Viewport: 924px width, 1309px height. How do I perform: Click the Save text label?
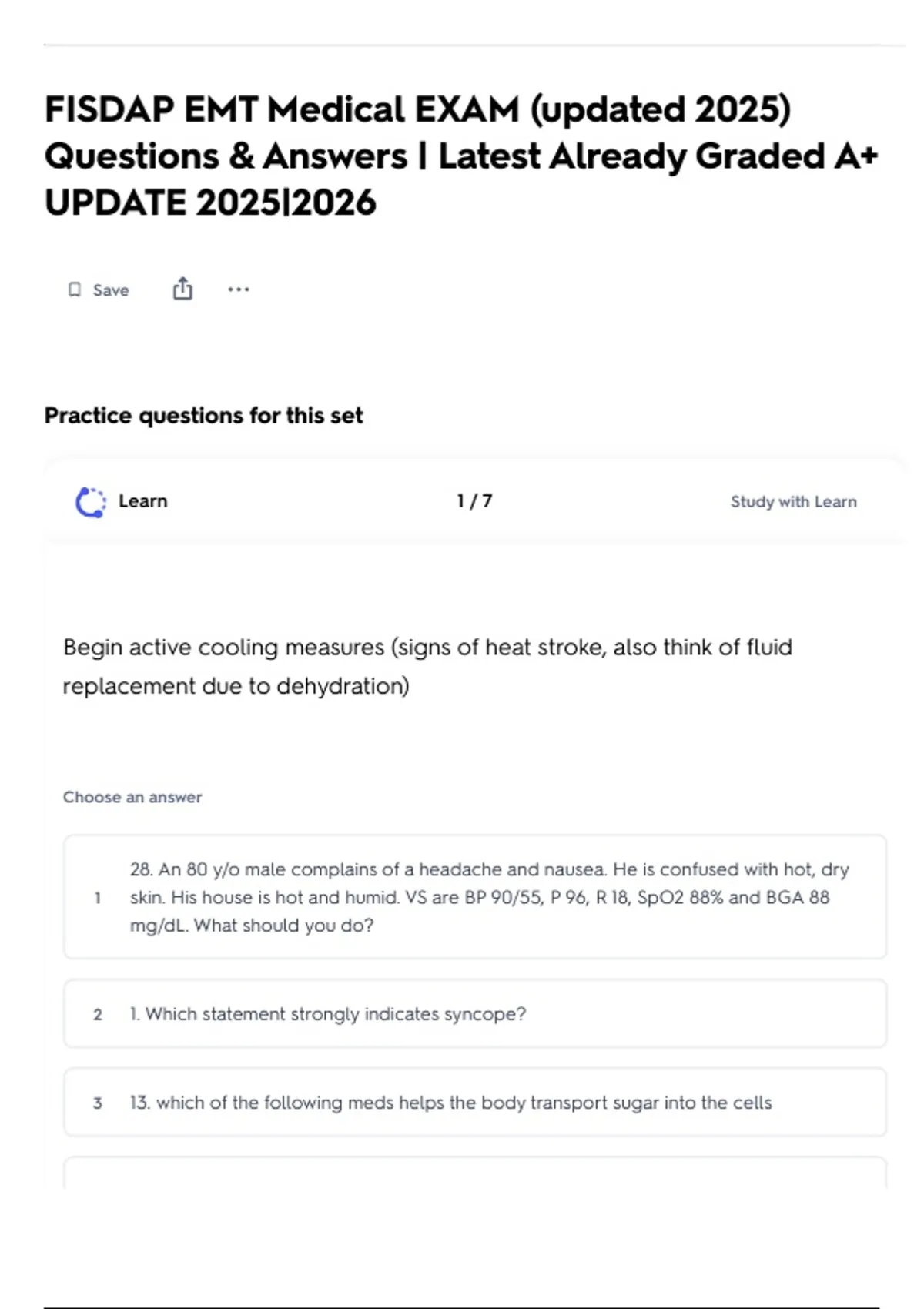[111, 290]
